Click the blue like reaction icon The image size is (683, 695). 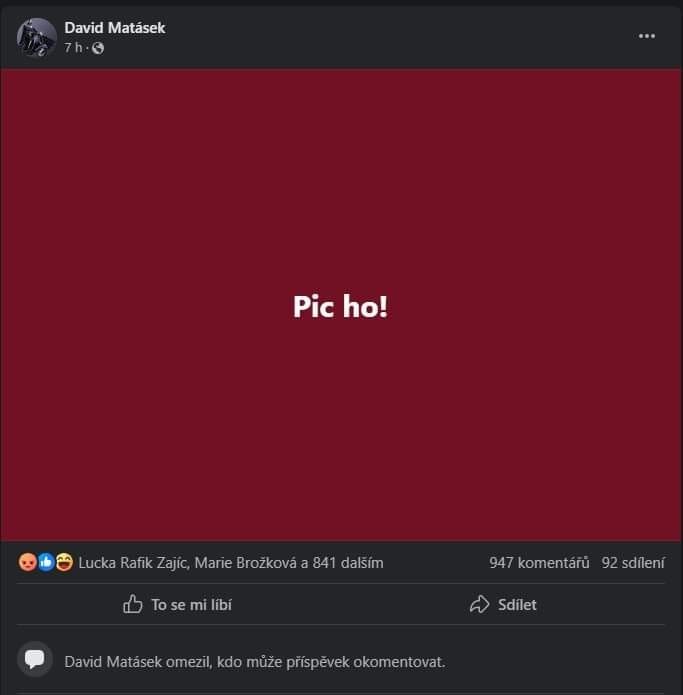point(45,562)
